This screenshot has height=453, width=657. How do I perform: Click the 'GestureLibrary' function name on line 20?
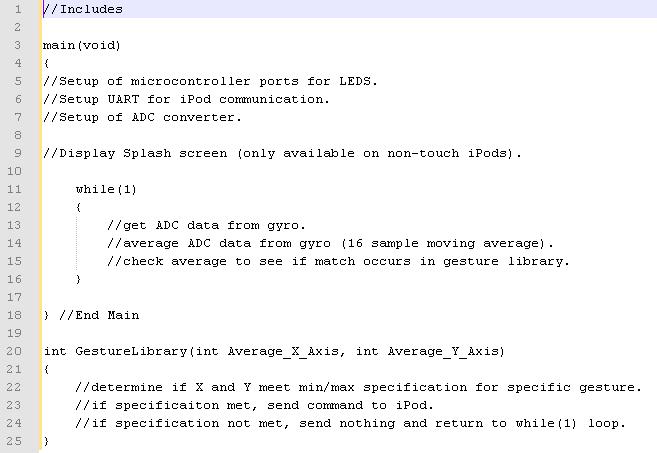point(131,351)
